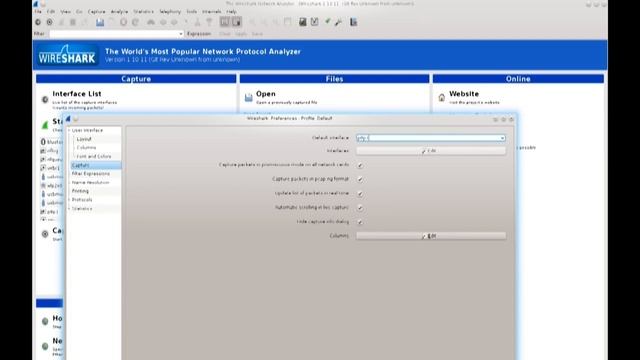Click the Apply filter button

pos(241,34)
